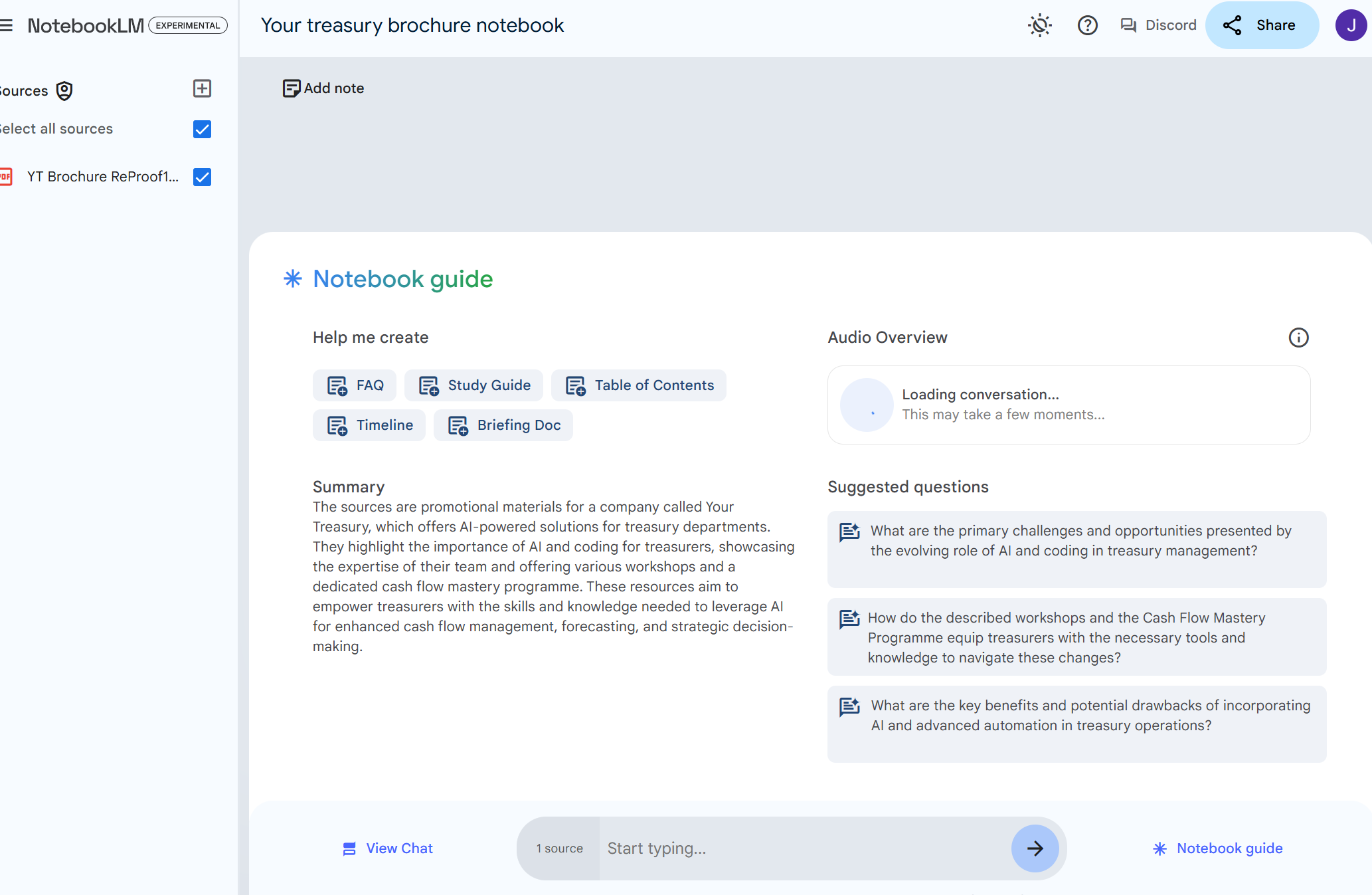The width and height of the screenshot is (1372, 895).
Task: Click the Audio Overview info icon
Action: click(1299, 338)
